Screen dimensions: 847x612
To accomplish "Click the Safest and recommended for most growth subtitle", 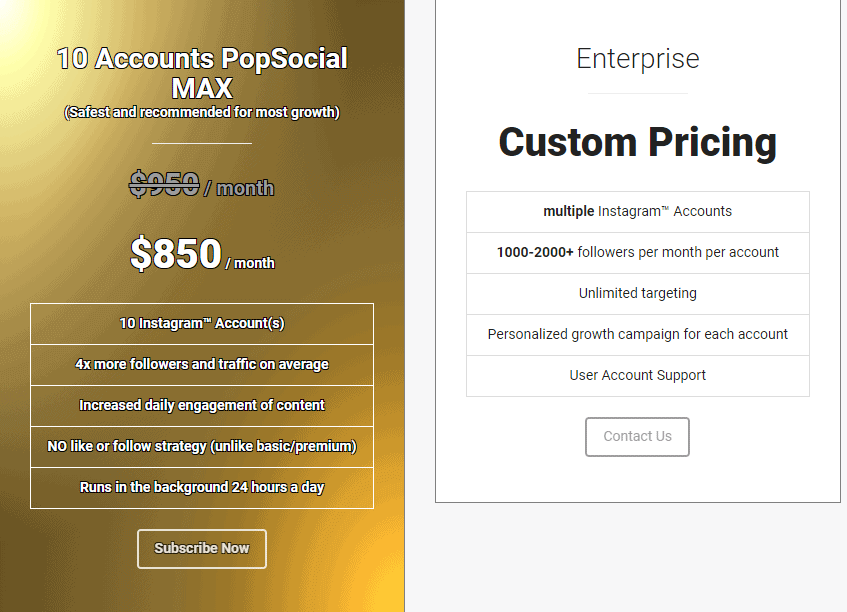I will (x=201, y=112).
